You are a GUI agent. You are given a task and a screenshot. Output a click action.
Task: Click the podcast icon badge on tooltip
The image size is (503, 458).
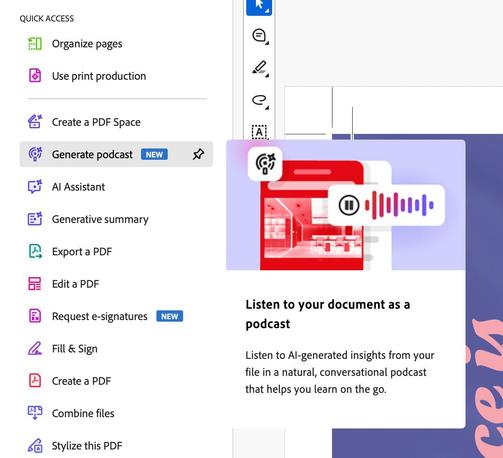265,164
